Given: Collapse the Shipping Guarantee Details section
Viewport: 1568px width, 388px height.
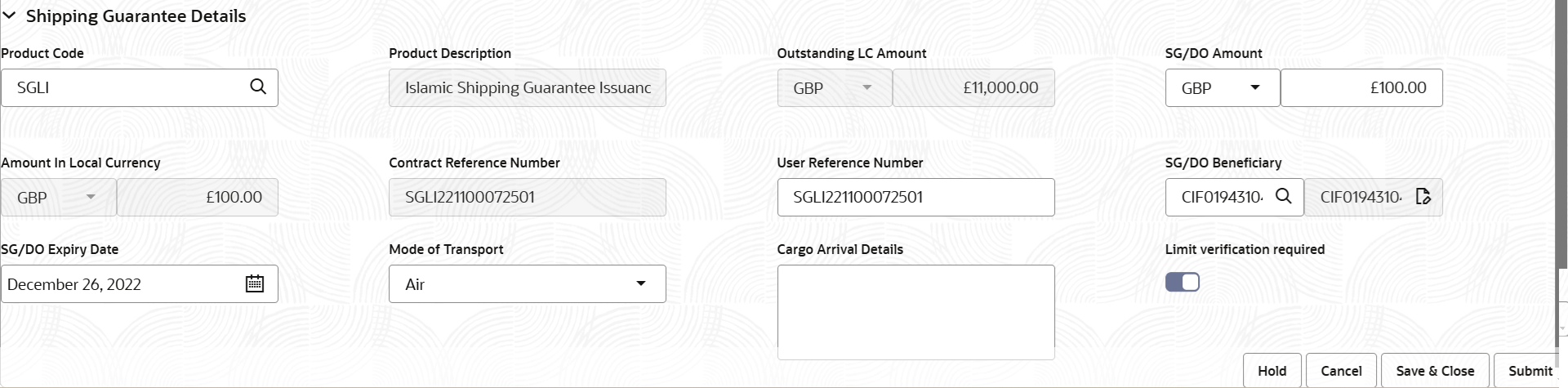Looking at the screenshot, I should pos(10,16).
